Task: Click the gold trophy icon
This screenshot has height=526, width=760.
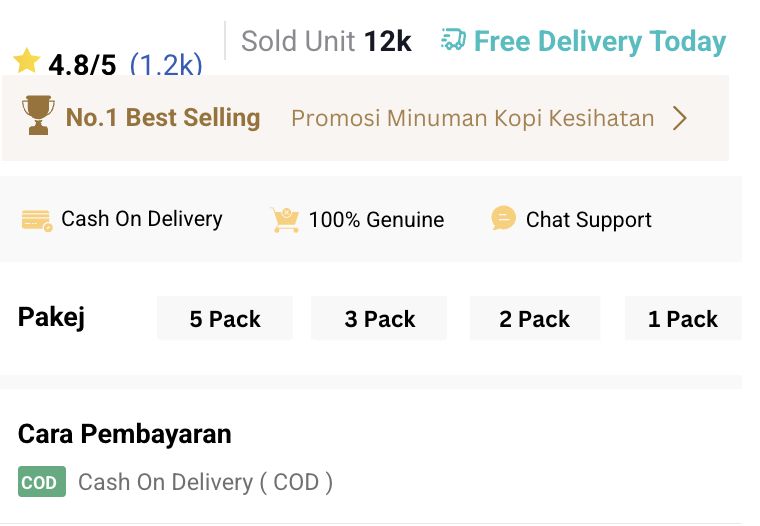Action: coord(38,117)
